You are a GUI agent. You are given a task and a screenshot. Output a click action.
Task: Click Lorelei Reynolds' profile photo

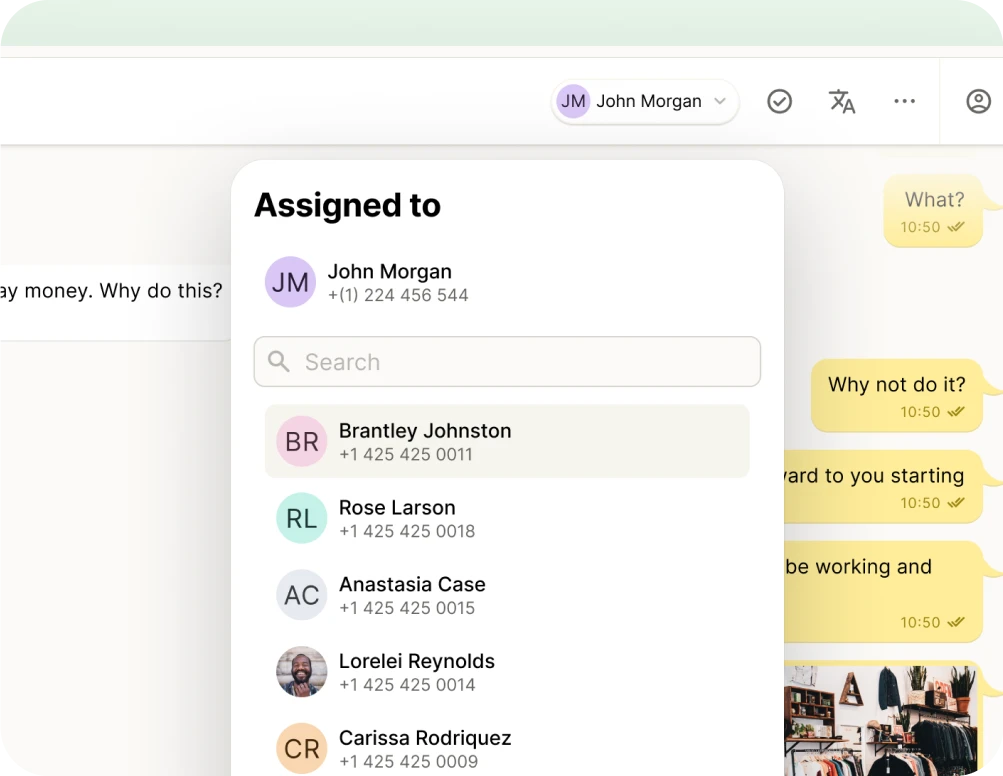(301, 672)
